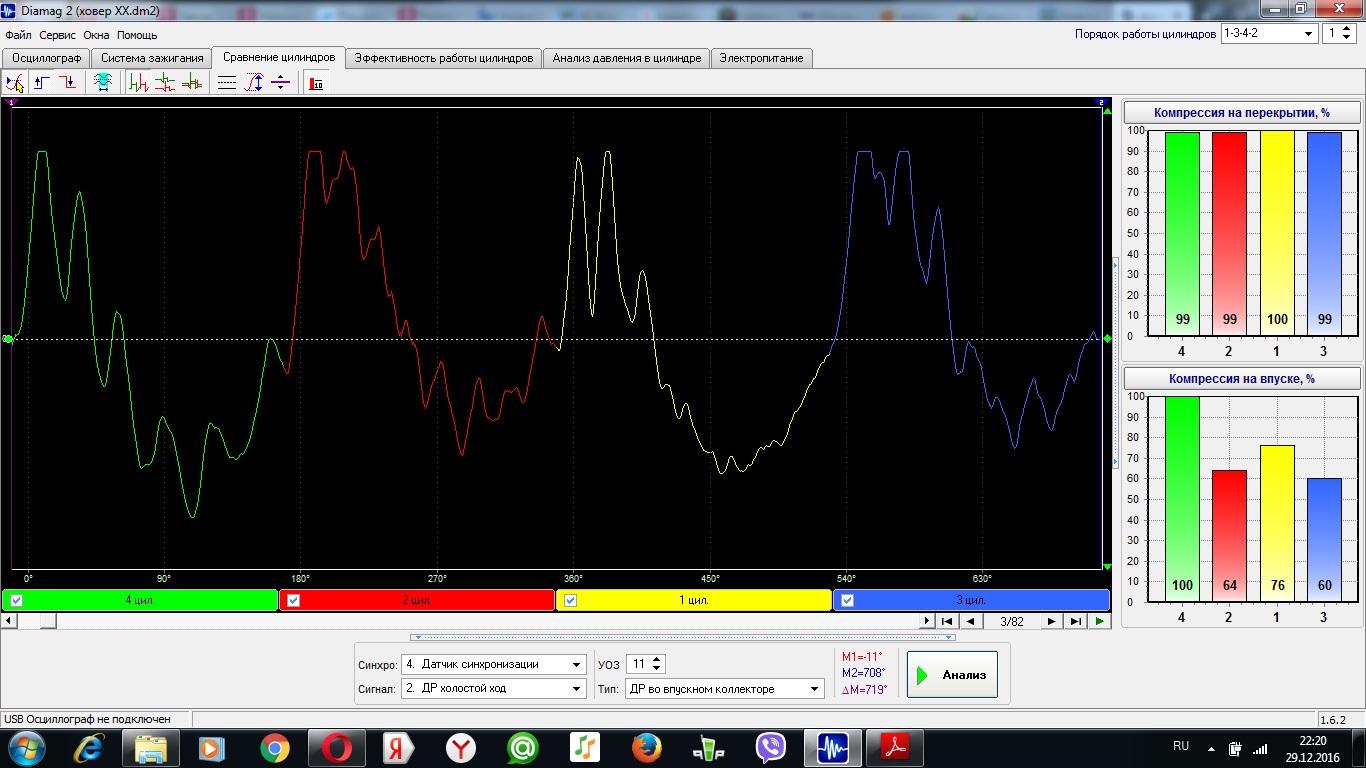Open Internet Explorer from taskbar
Screen dimensions: 1366x768
pos(91,747)
